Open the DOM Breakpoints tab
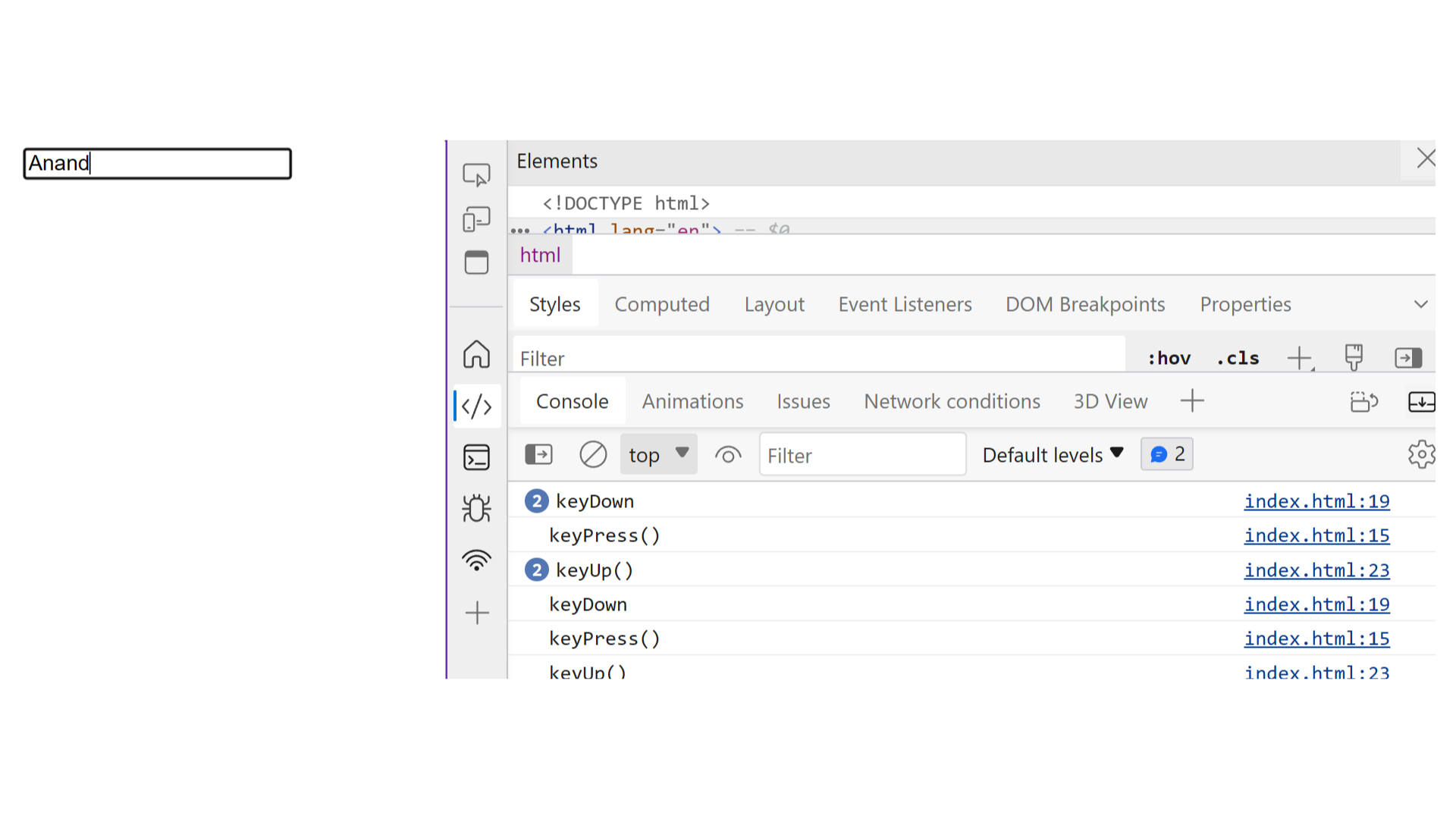The width and height of the screenshot is (1456, 819). (1085, 304)
